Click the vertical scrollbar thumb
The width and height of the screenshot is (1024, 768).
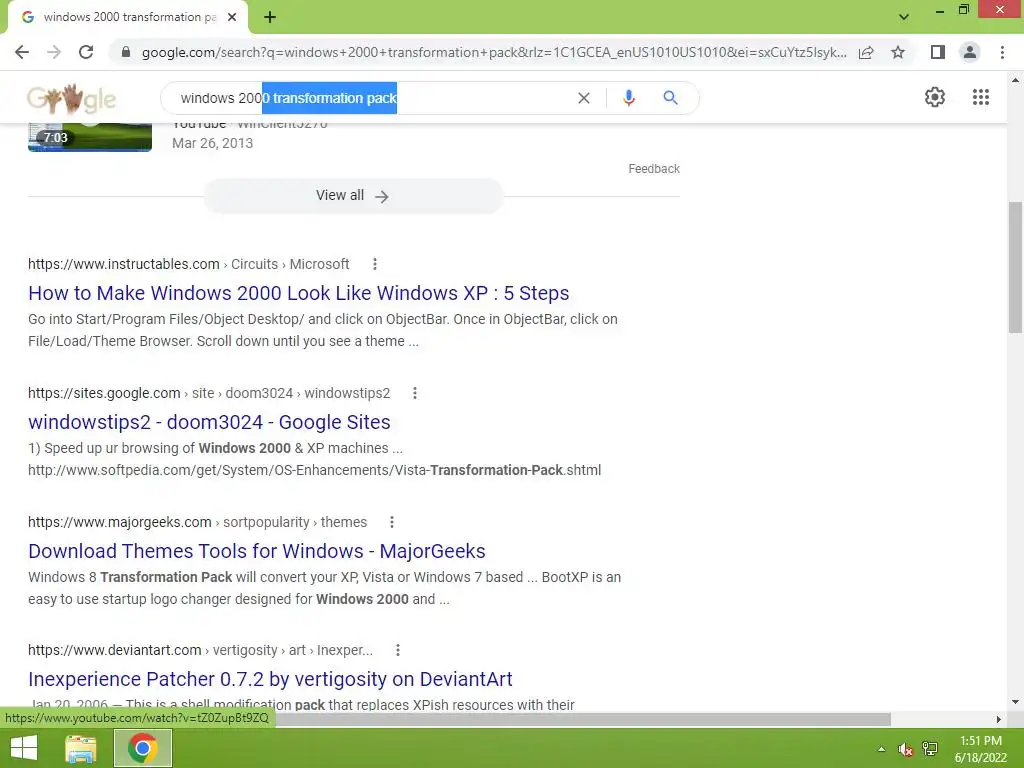pos(1015,268)
